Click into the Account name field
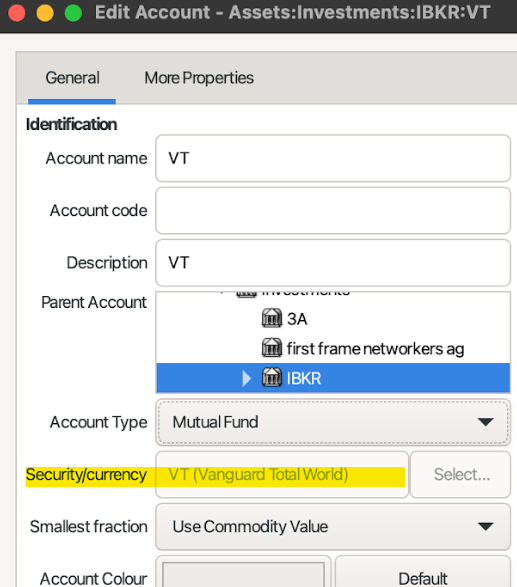 [333, 158]
